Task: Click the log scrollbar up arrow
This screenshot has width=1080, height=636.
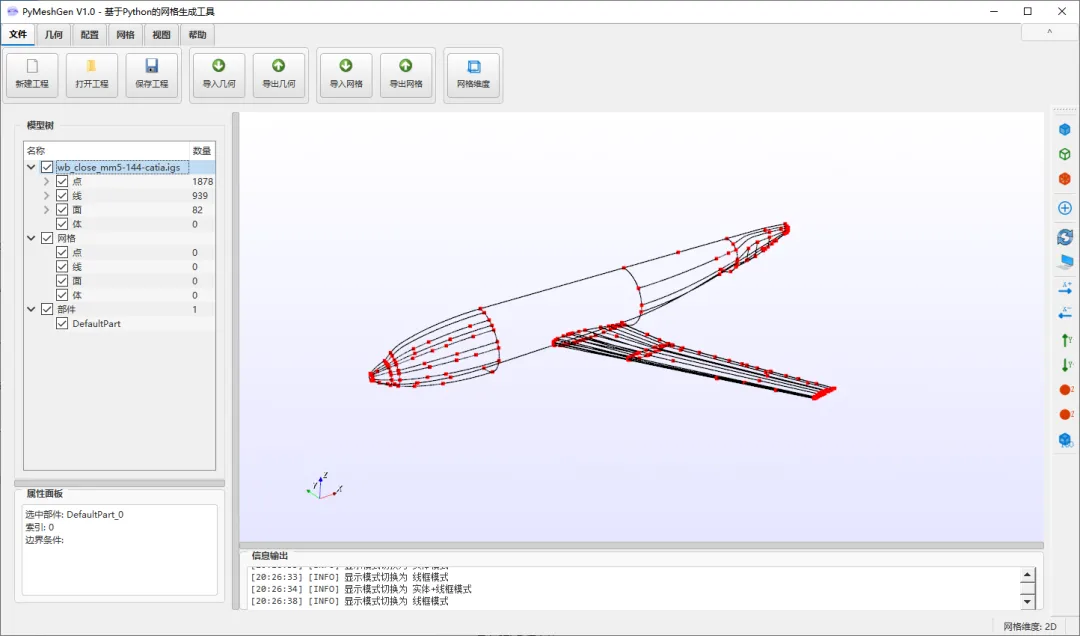Action: point(1027,575)
